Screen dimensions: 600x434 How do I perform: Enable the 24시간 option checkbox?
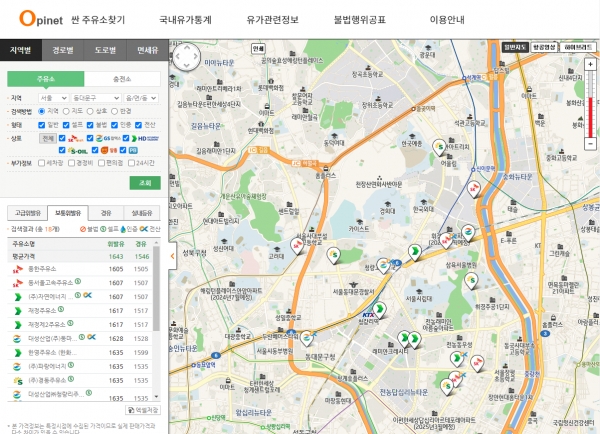[x=131, y=163]
